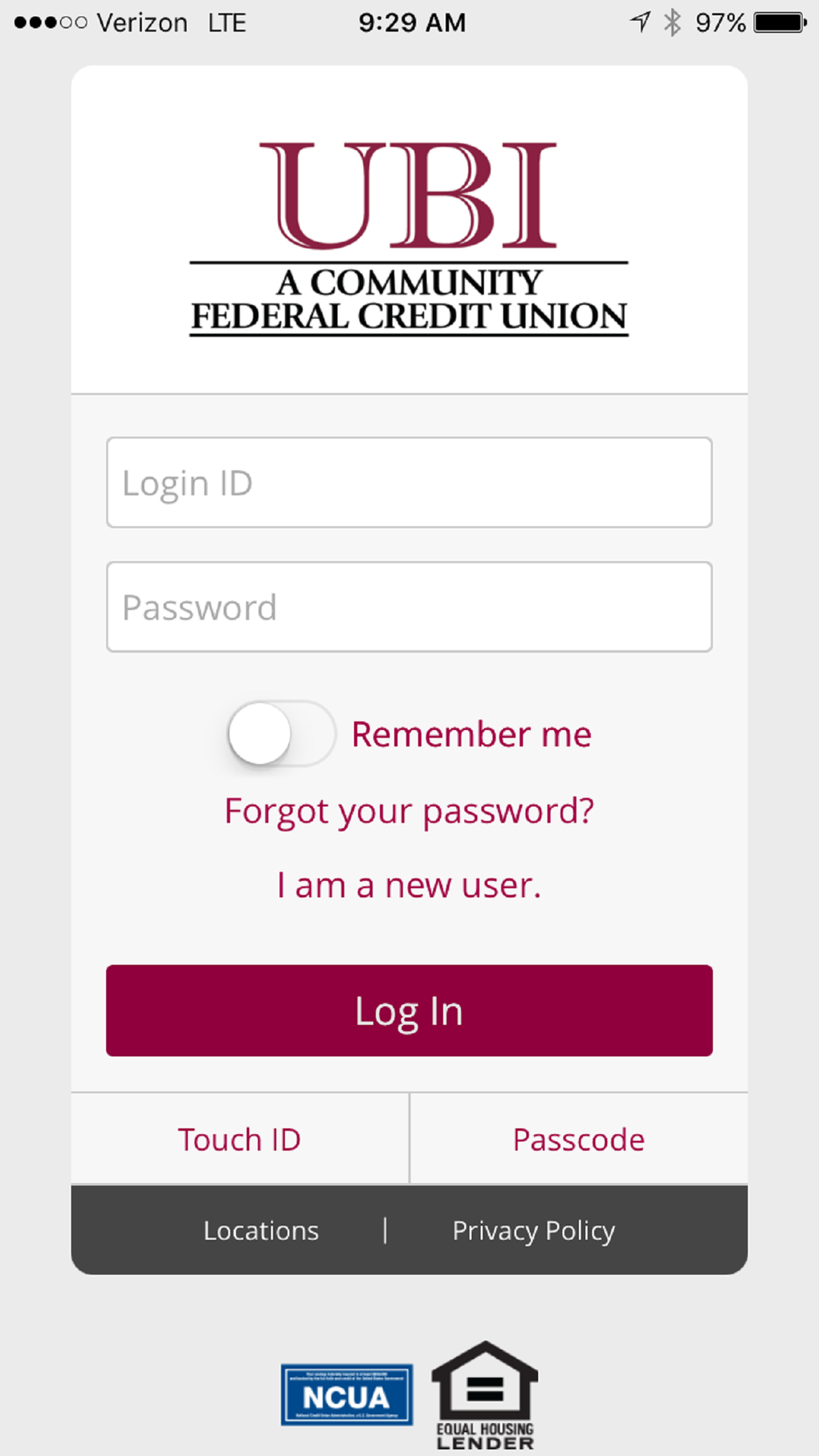The width and height of the screenshot is (819, 1456).
Task: Tap the 9:29 AM clock
Action: pos(412,22)
